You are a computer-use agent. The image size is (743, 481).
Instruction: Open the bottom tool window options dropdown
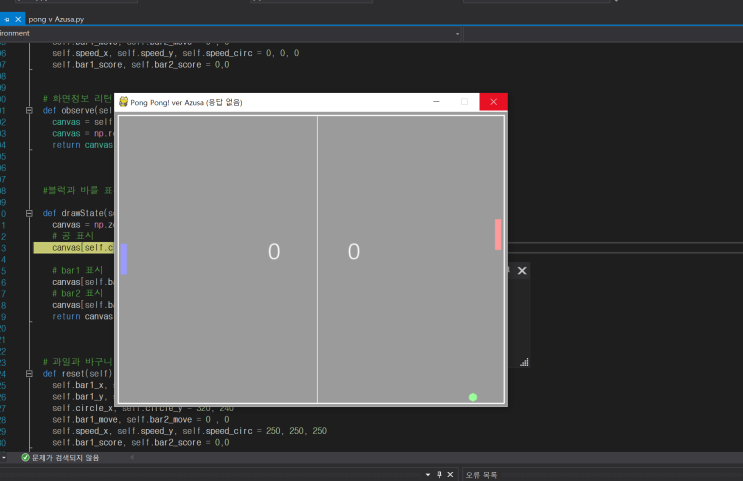click(x=428, y=474)
